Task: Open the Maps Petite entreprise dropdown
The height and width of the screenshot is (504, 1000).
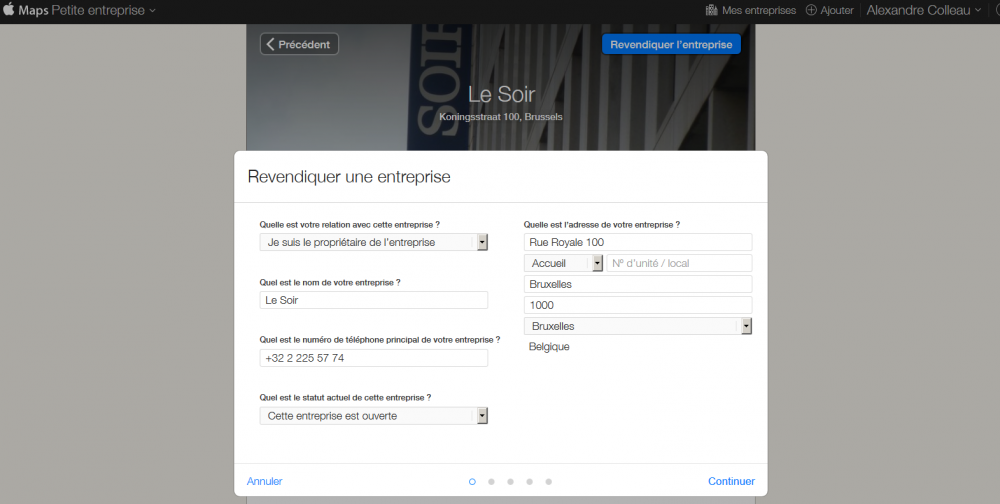Action: 87,10
